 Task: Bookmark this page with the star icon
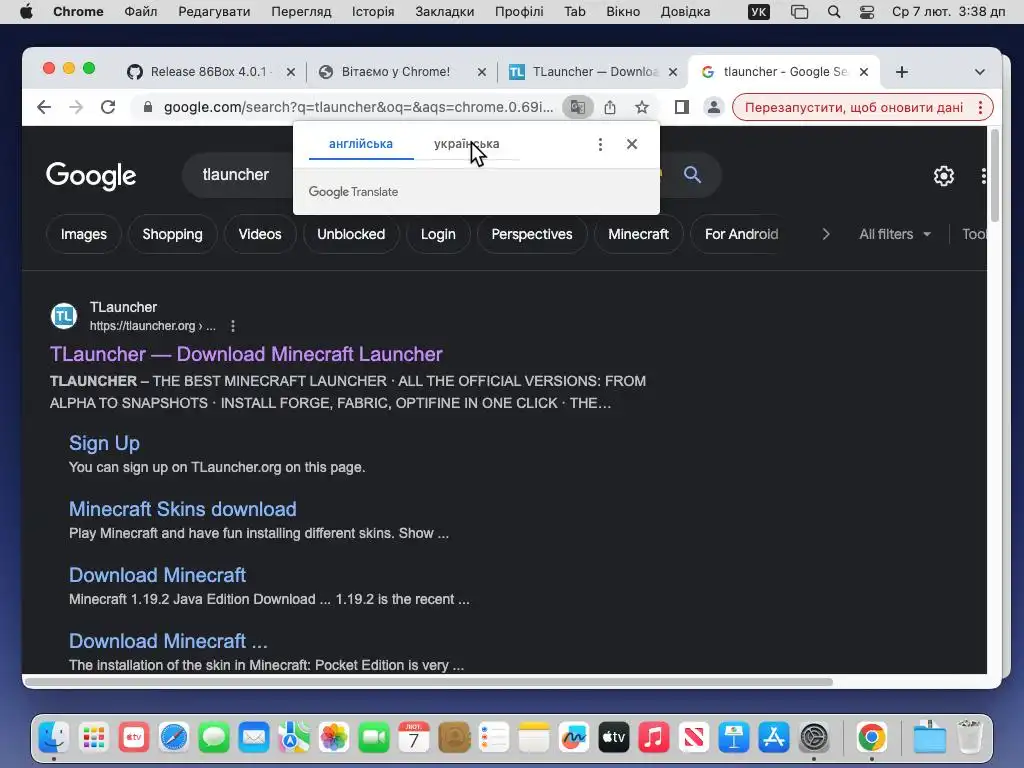[x=642, y=107]
